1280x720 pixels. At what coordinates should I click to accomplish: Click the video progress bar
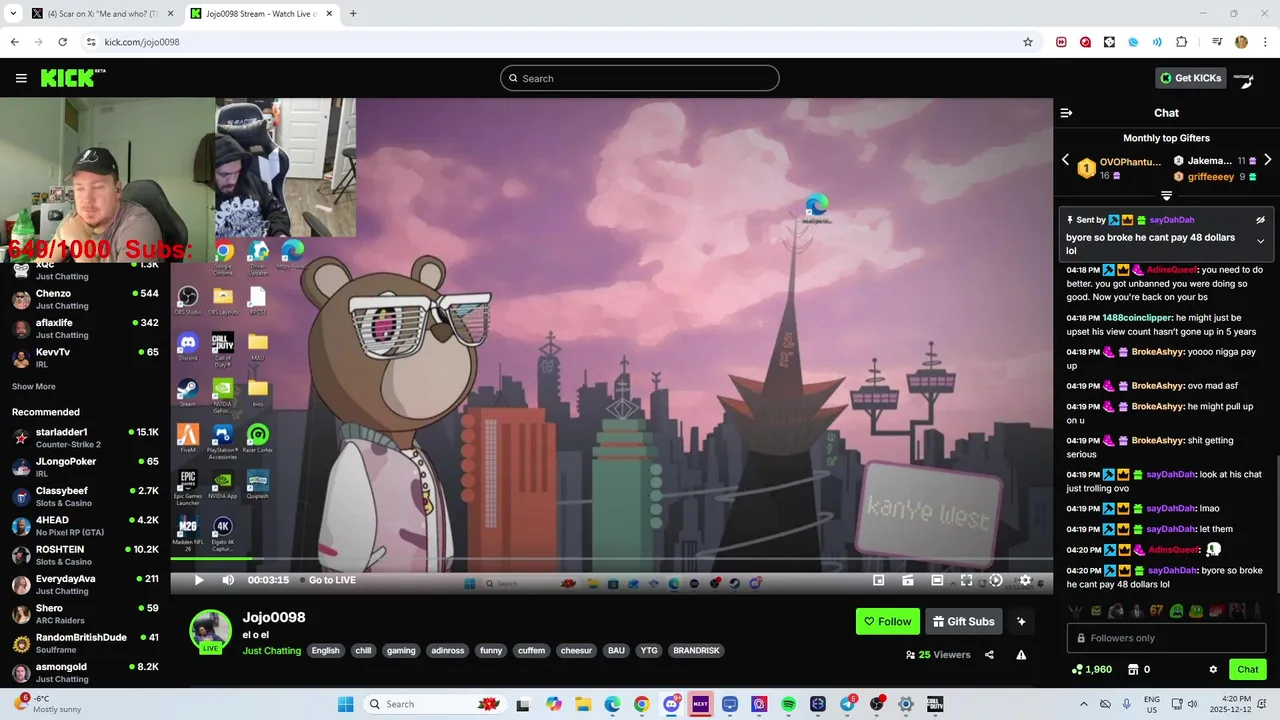pos(611,559)
